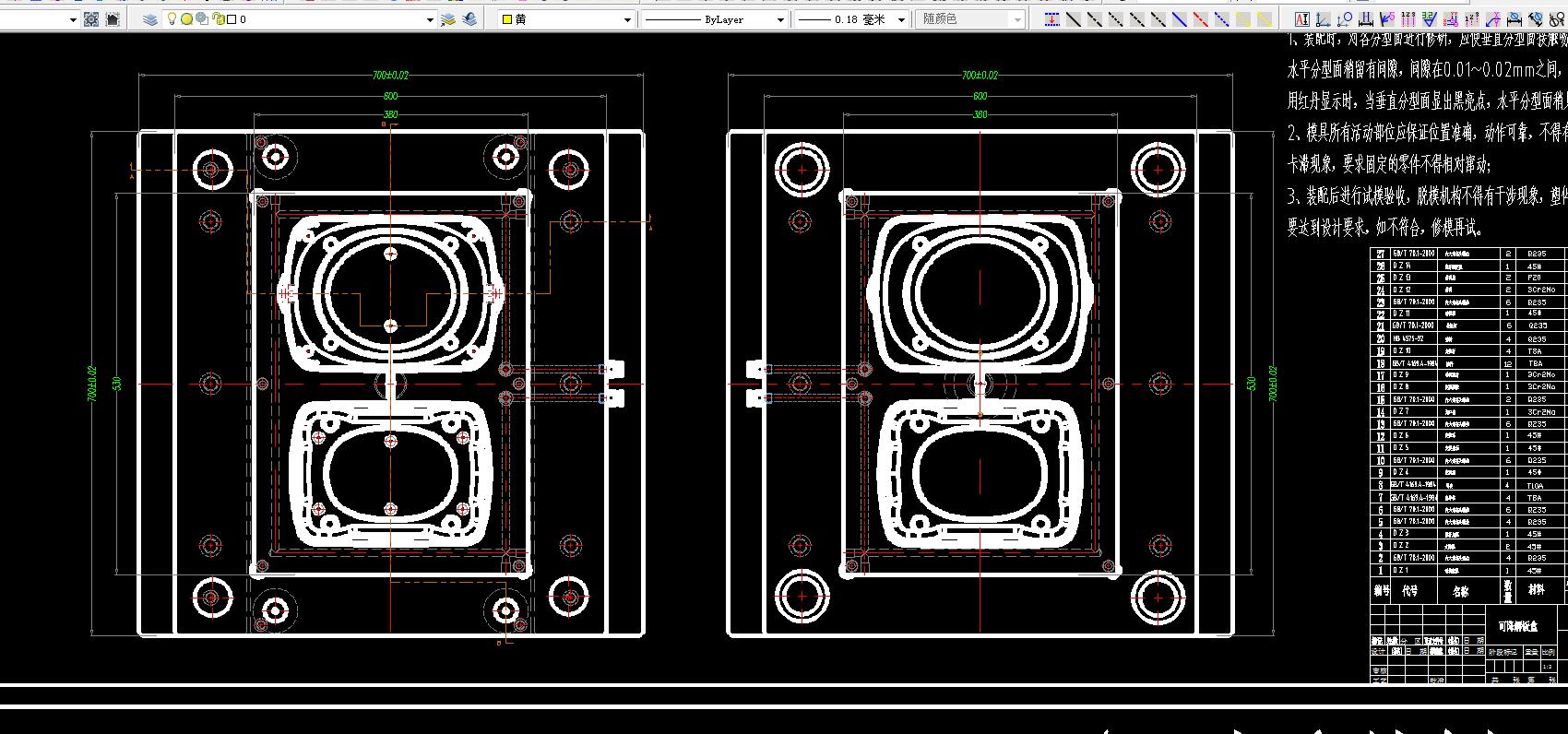Screen dimensions: 1568x734
Task: Click the circle with angle icon
Action: coord(1345,18)
